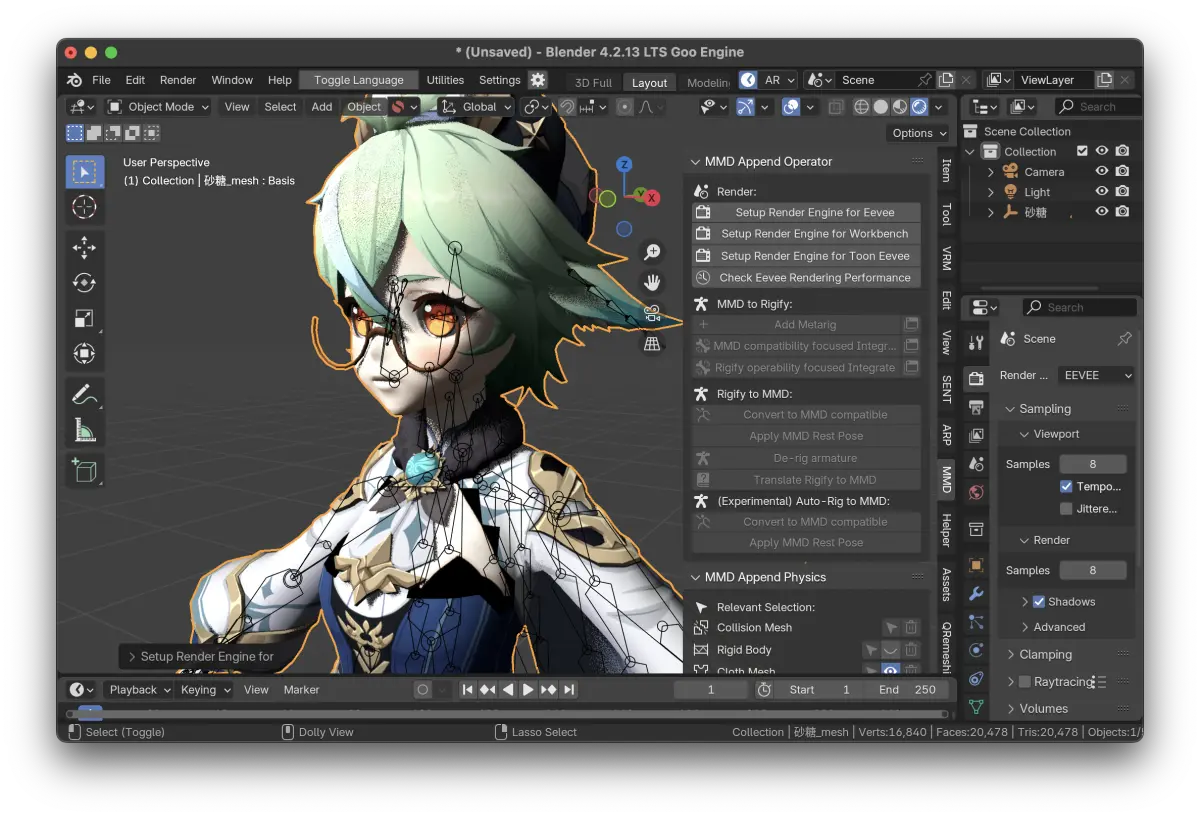Switch to material preview shading

tap(900, 107)
